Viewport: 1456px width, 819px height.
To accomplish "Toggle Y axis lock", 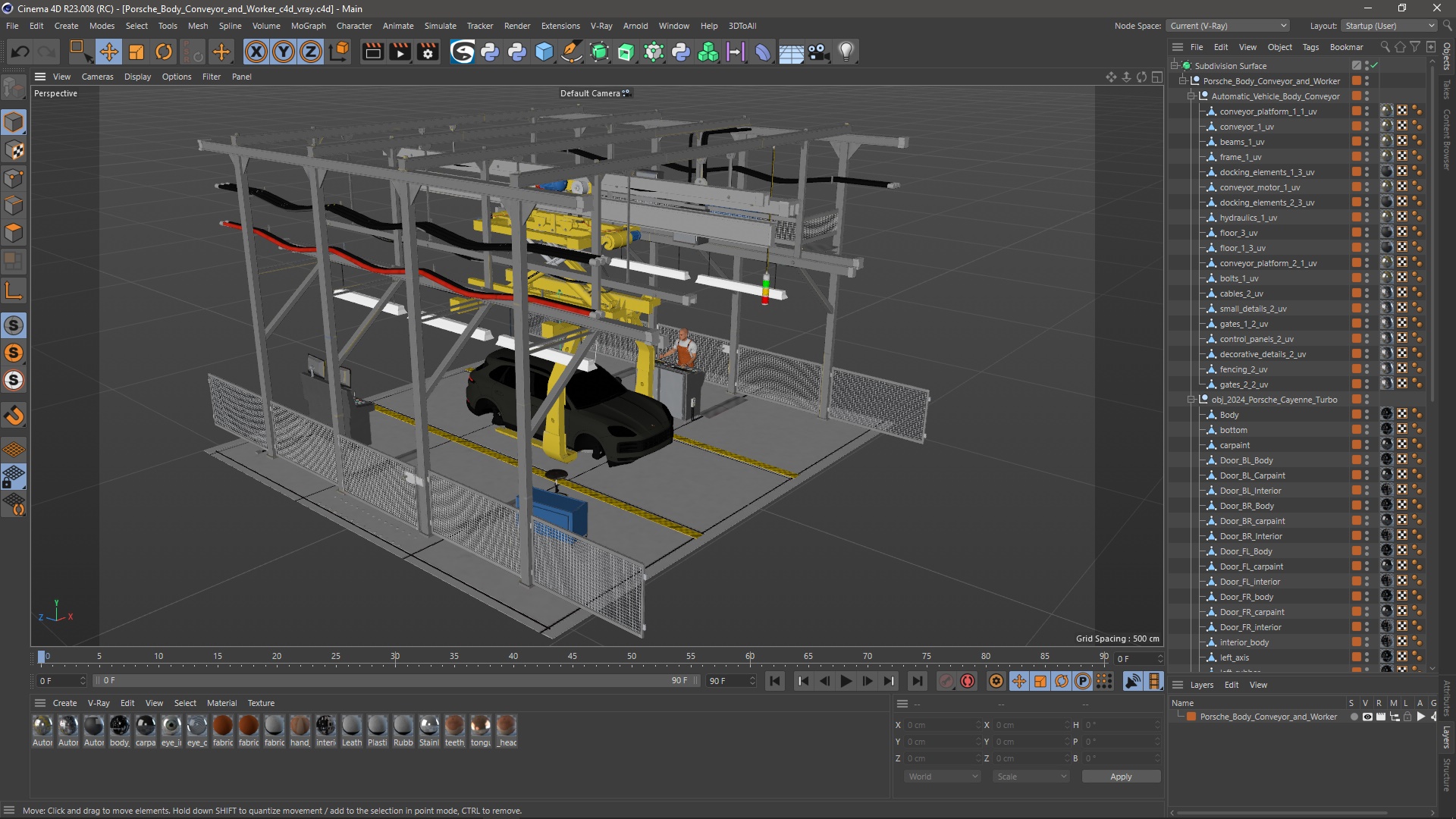I will (x=284, y=52).
